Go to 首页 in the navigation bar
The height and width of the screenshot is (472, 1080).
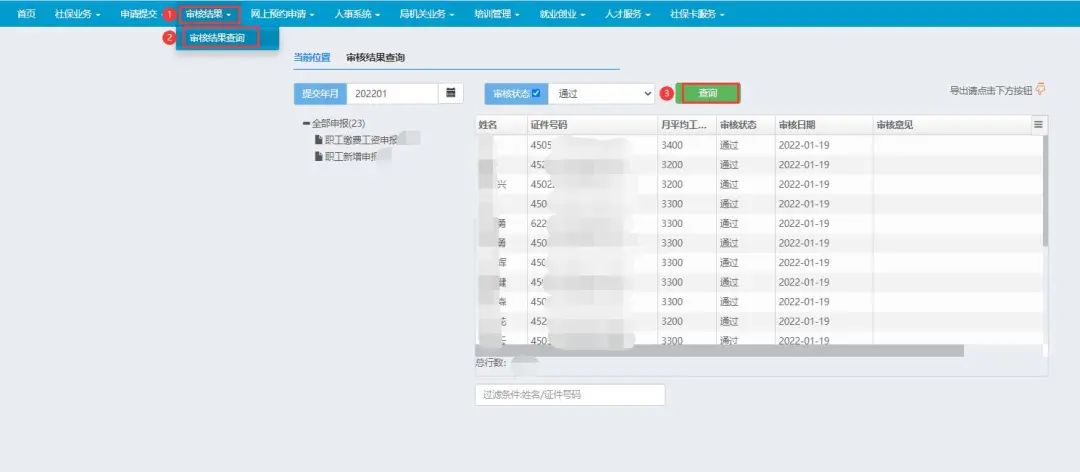27,14
